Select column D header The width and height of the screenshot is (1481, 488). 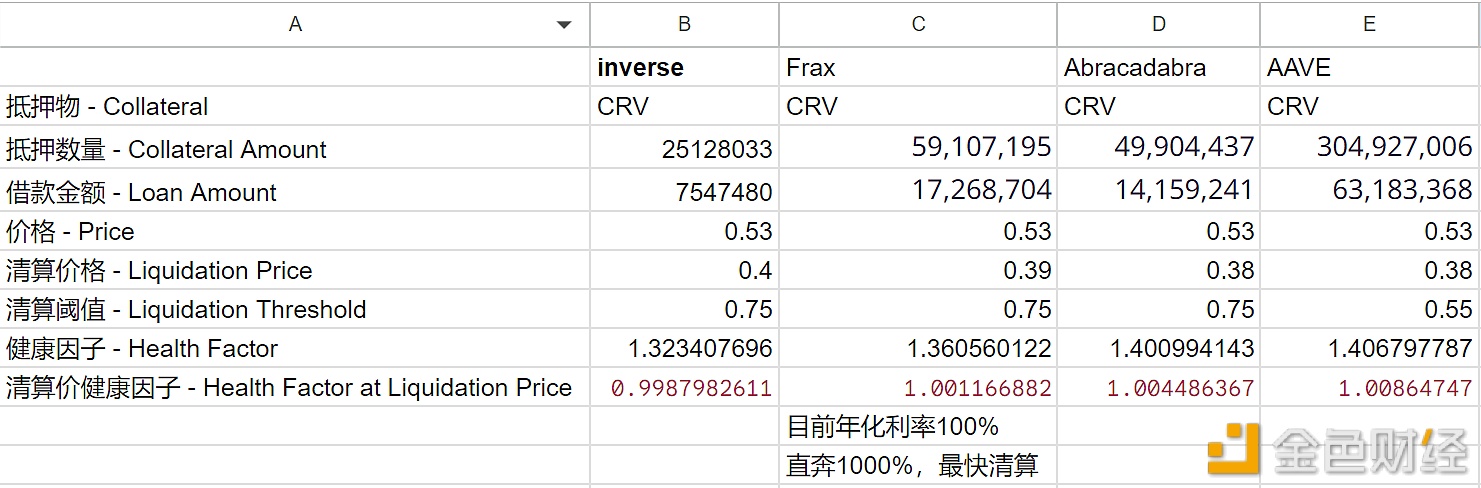(x=1158, y=24)
